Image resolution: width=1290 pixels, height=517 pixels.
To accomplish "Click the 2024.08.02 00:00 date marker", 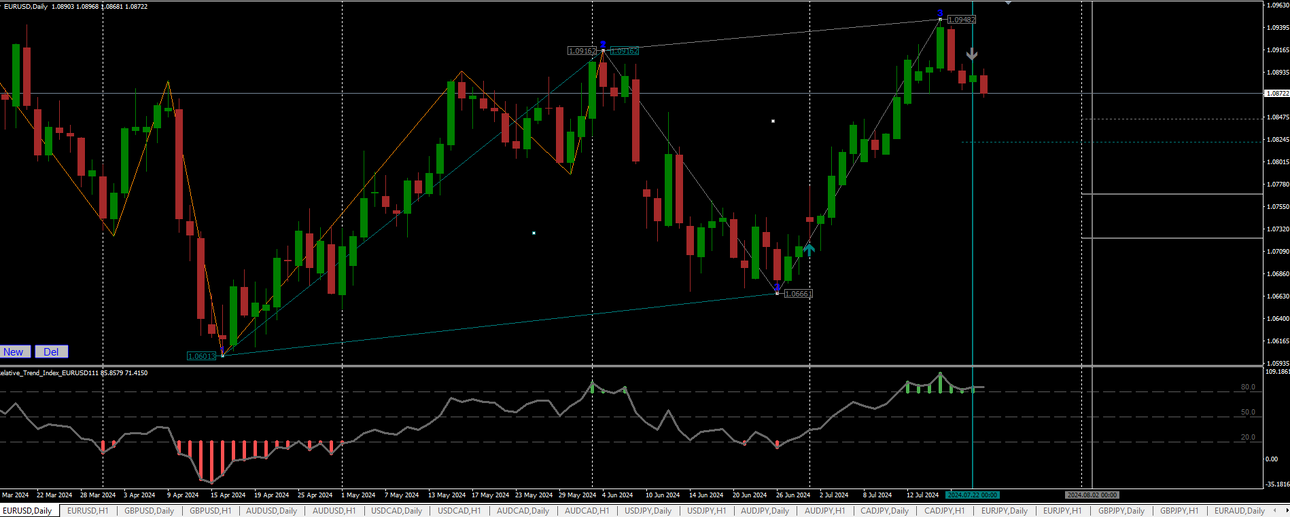I will click(1091, 495).
